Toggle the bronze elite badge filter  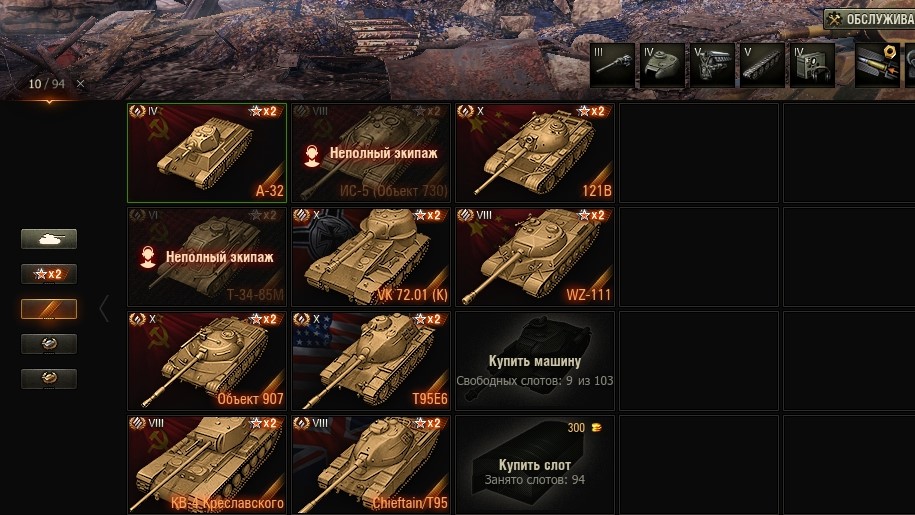49,379
